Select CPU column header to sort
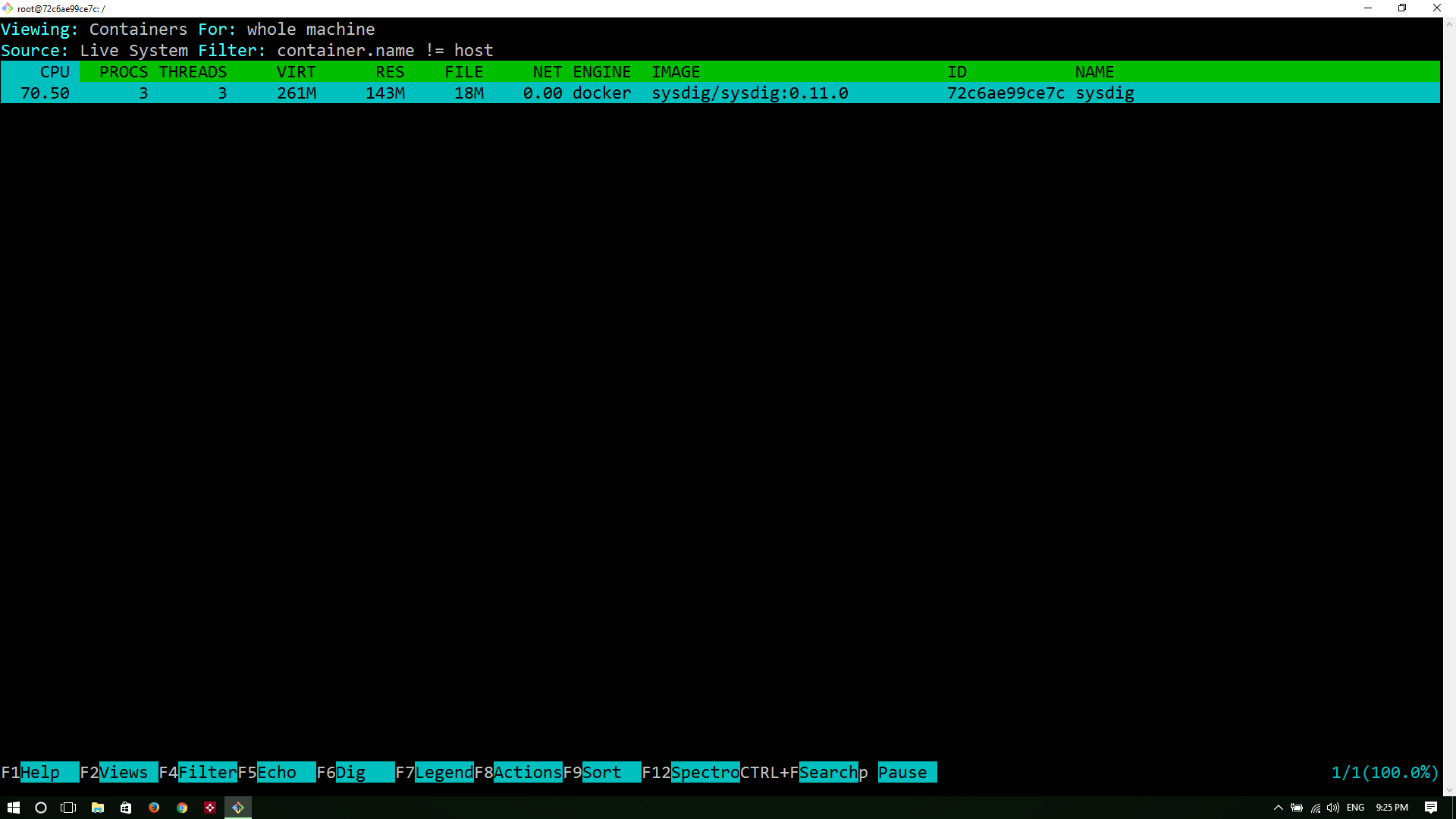Screen dimensions: 1456x819 pos(54,71)
